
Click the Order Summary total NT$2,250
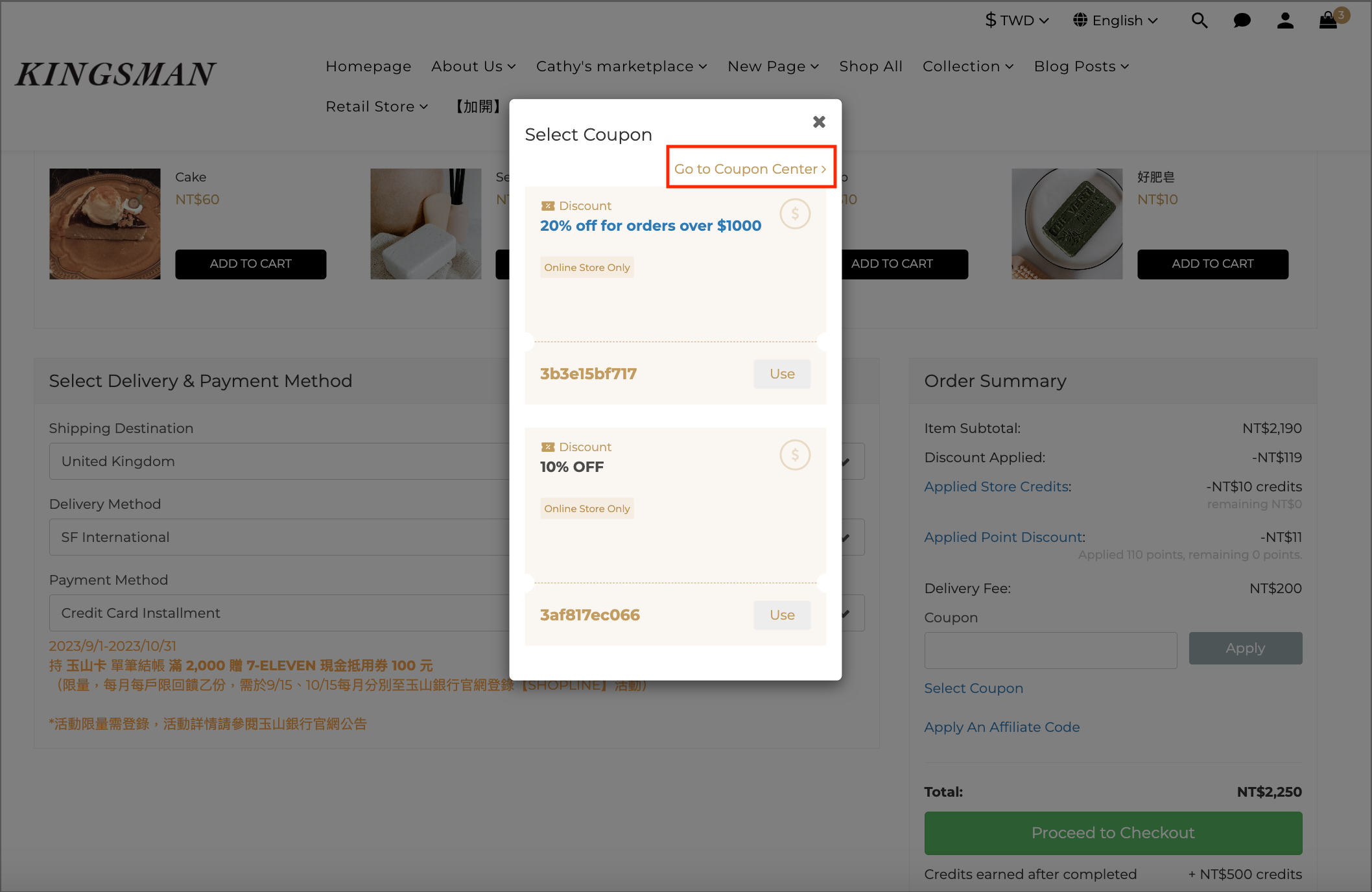point(1269,792)
